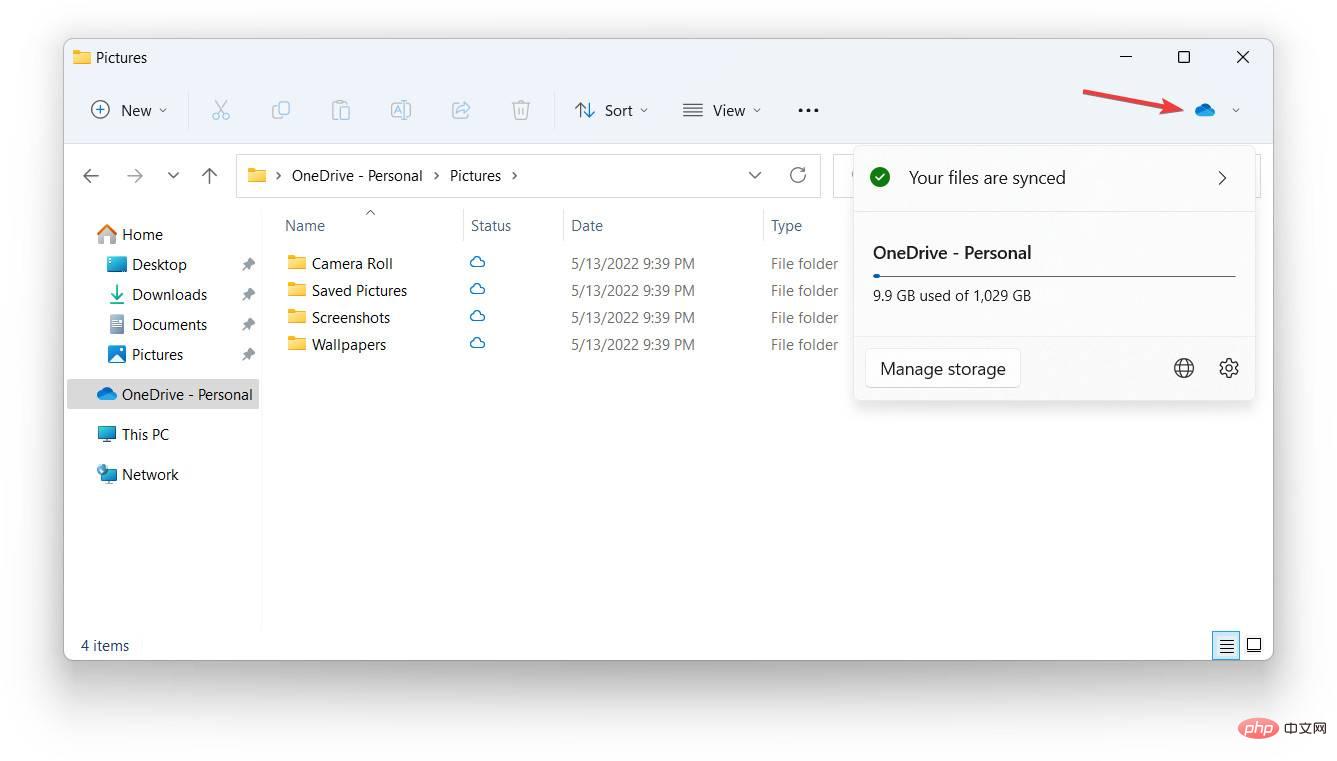Select Pictures in navigation pane
Image resolution: width=1337 pixels, height=761 pixels.
click(x=145, y=354)
